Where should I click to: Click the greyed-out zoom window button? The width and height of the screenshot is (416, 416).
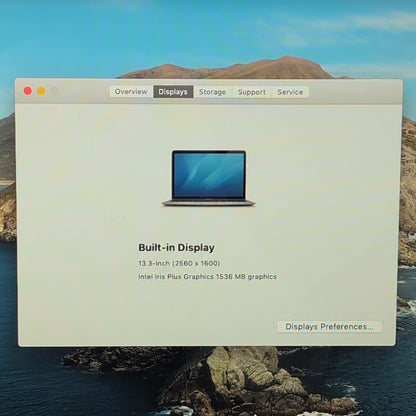click(55, 91)
